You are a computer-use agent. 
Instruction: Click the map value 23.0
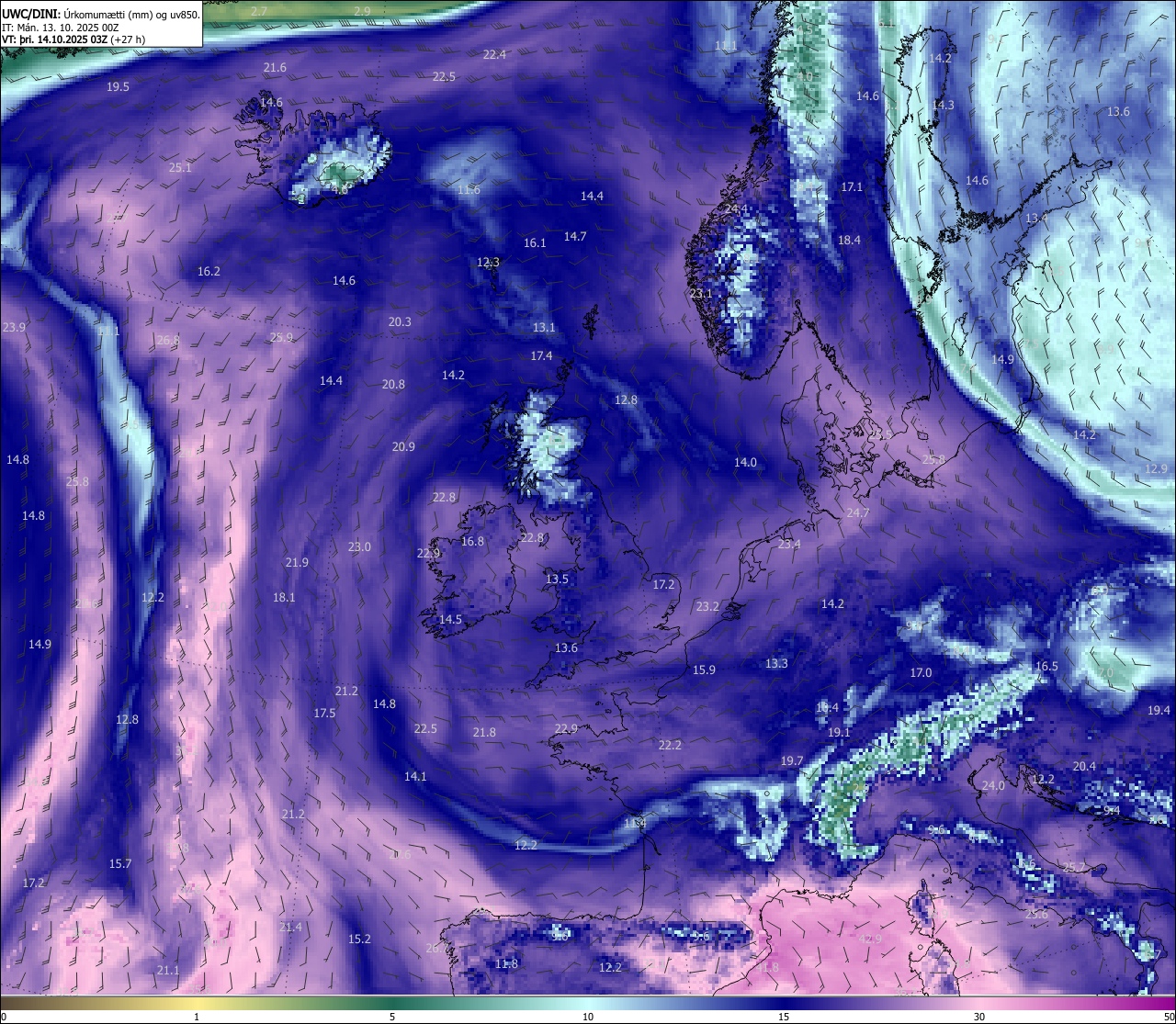359,547
